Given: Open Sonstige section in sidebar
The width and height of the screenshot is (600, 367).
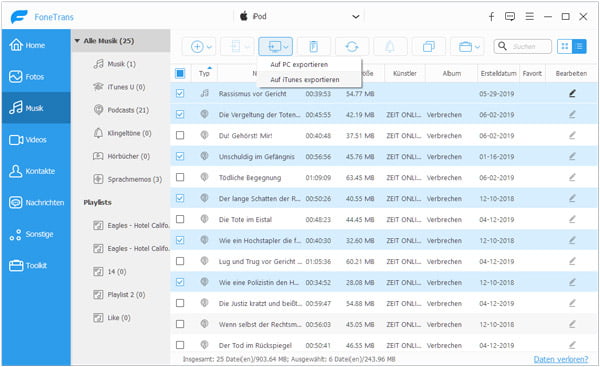Looking at the screenshot, I should (x=36, y=234).
